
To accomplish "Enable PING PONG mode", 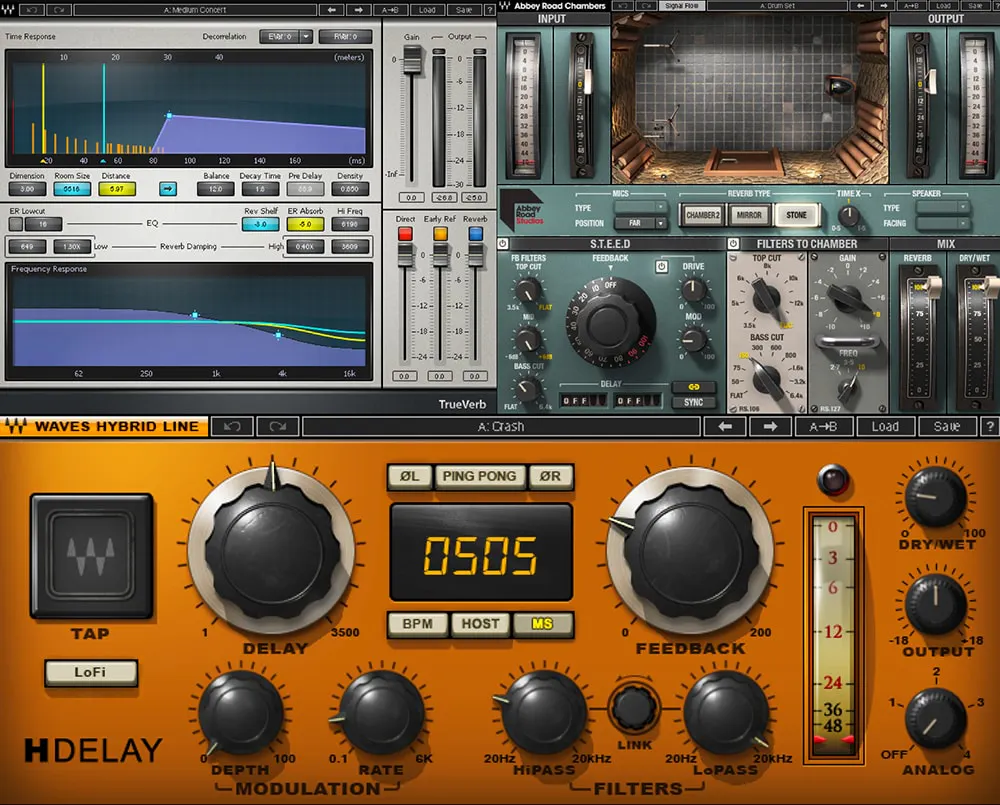I will 480,476.
